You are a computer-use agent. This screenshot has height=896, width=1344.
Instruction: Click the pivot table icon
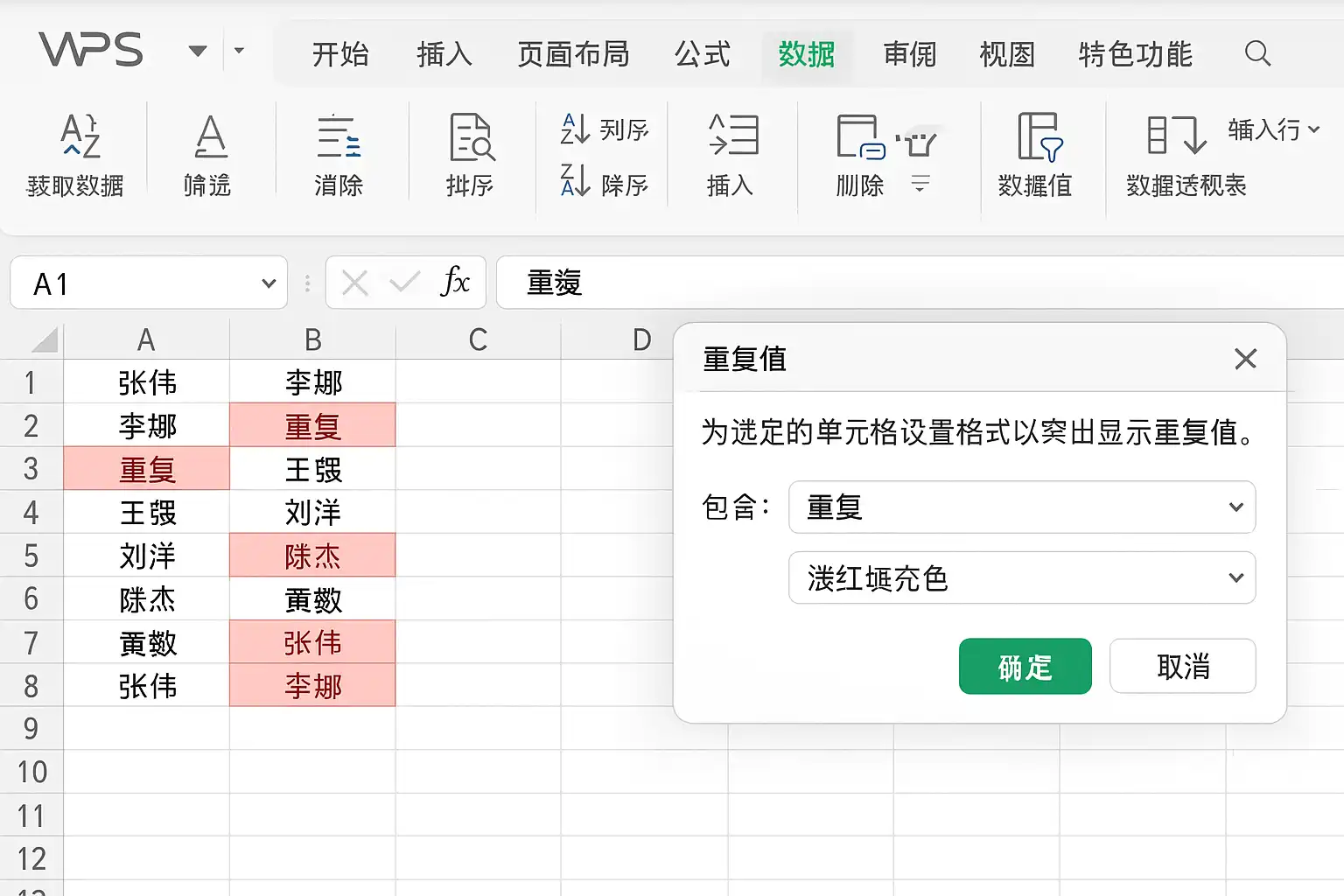click(1176, 136)
